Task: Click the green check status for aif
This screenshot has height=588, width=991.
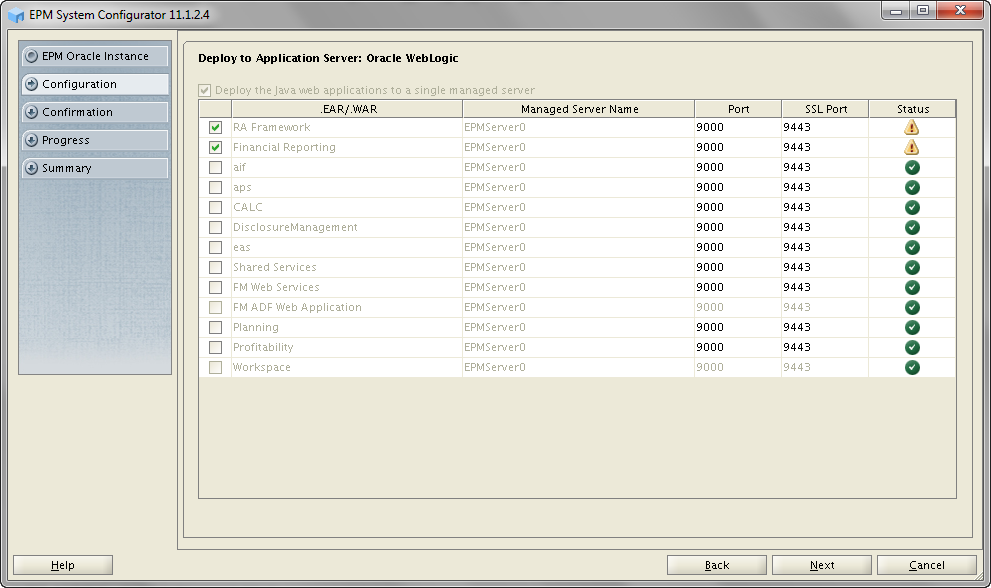Action: pyautogui.click(x=912, y=168)
